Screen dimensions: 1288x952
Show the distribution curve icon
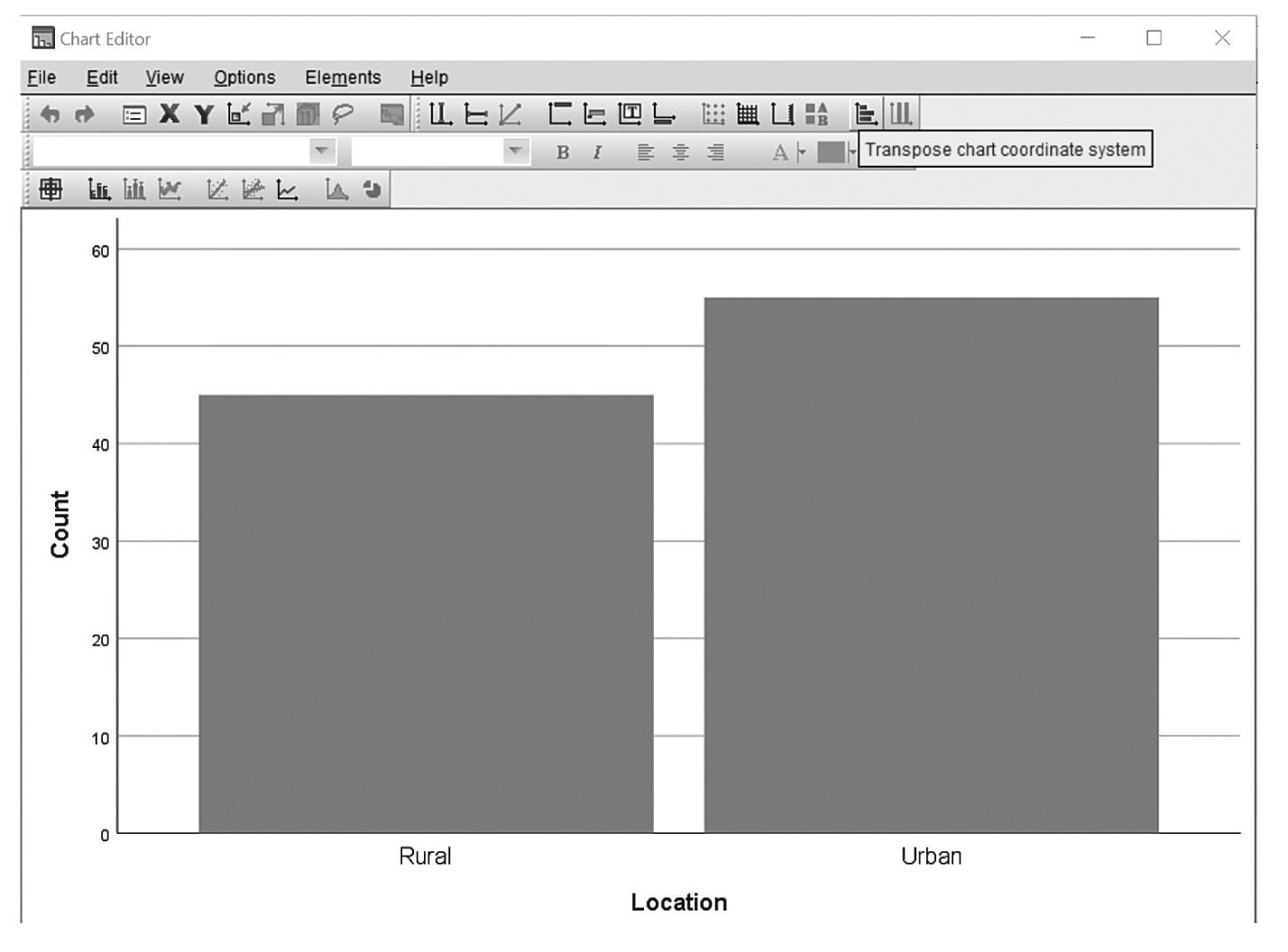336,189
